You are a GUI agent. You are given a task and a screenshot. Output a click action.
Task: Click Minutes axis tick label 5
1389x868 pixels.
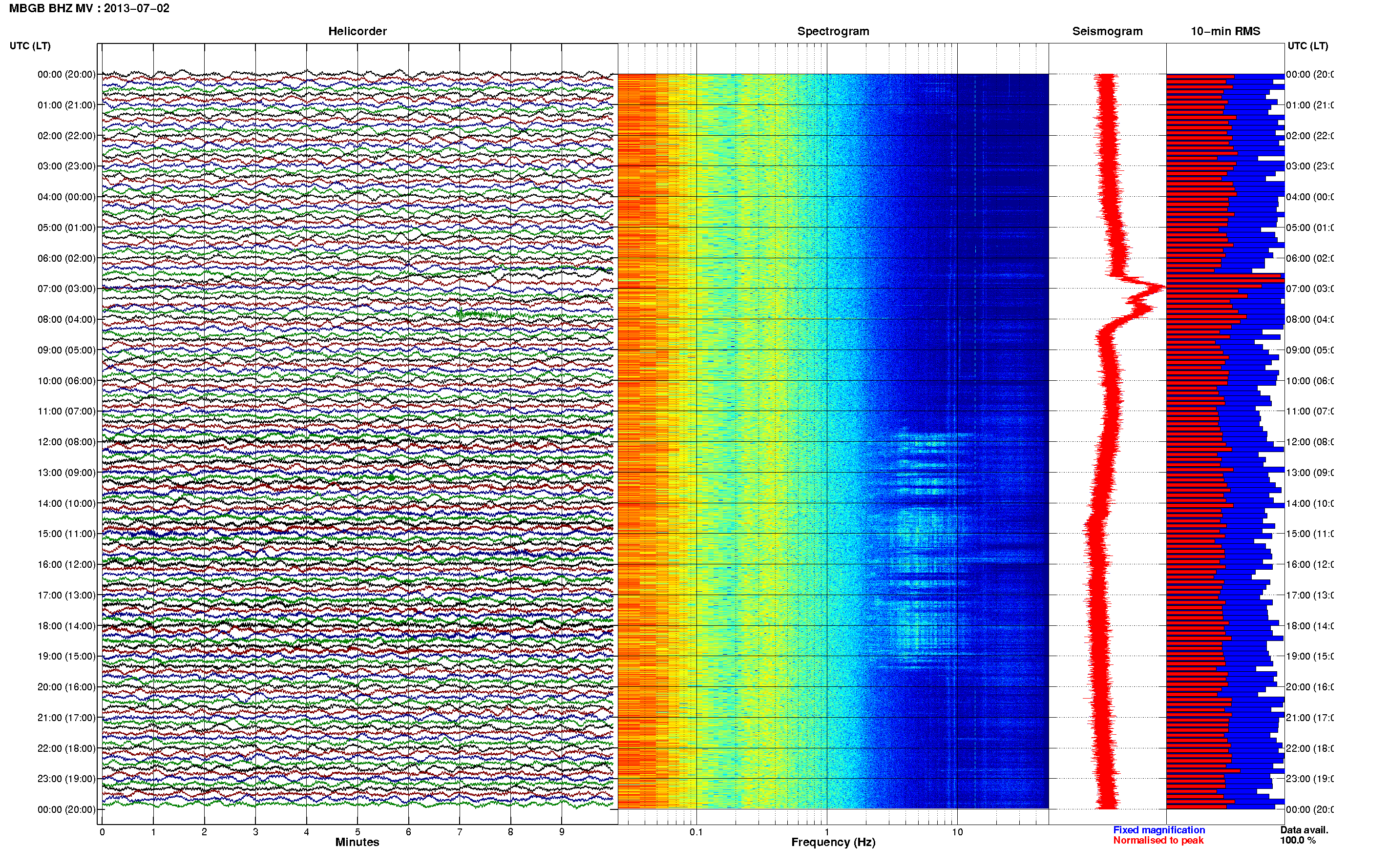coord(358,832)
